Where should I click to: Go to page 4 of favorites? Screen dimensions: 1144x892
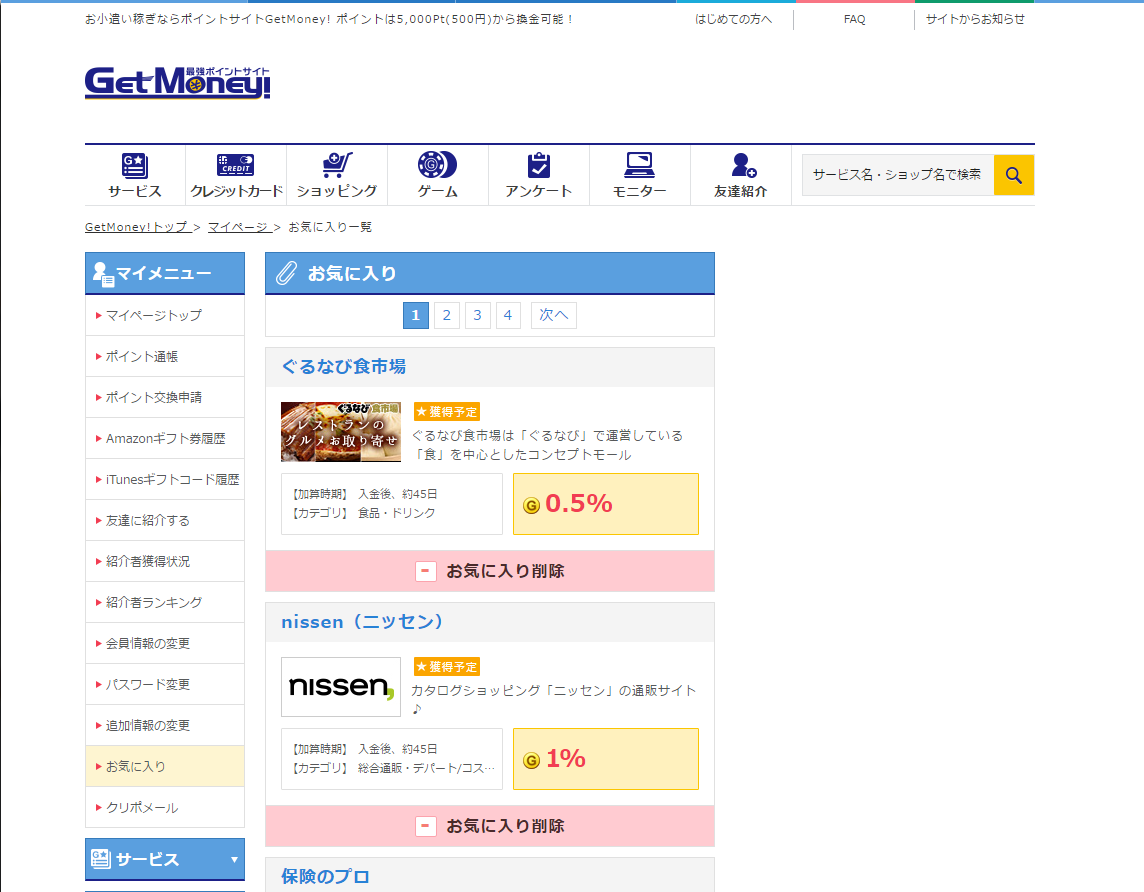pyautogui.click(x=508, y=315)
